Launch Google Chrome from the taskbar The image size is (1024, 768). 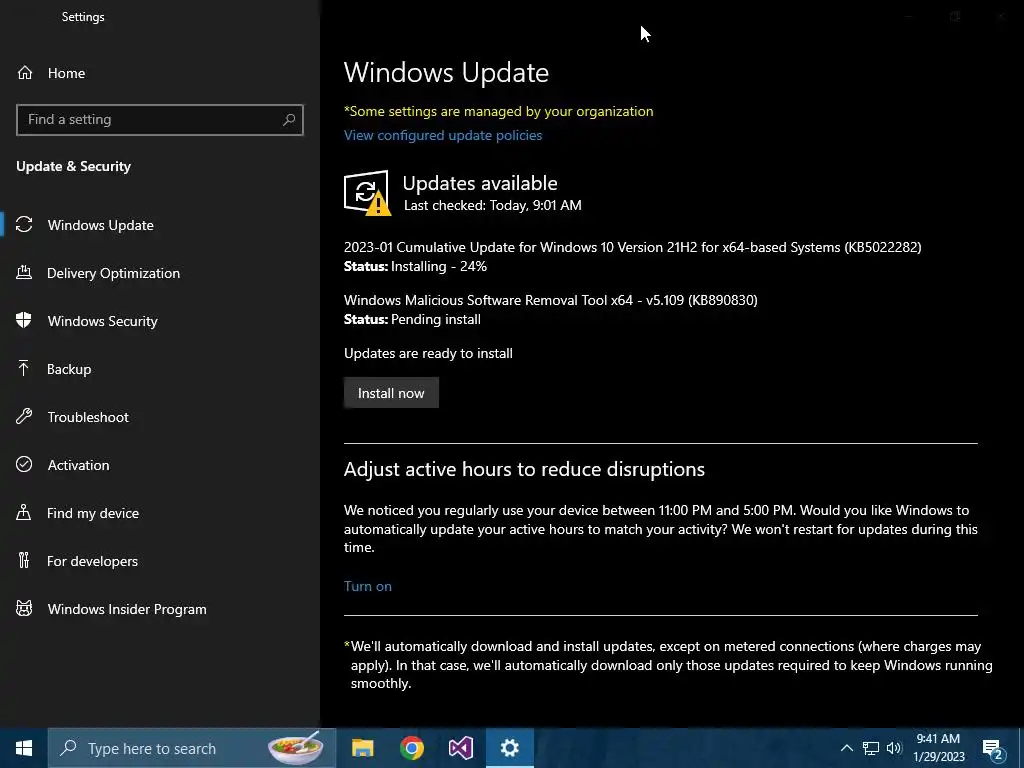click(x=411, y=748)
